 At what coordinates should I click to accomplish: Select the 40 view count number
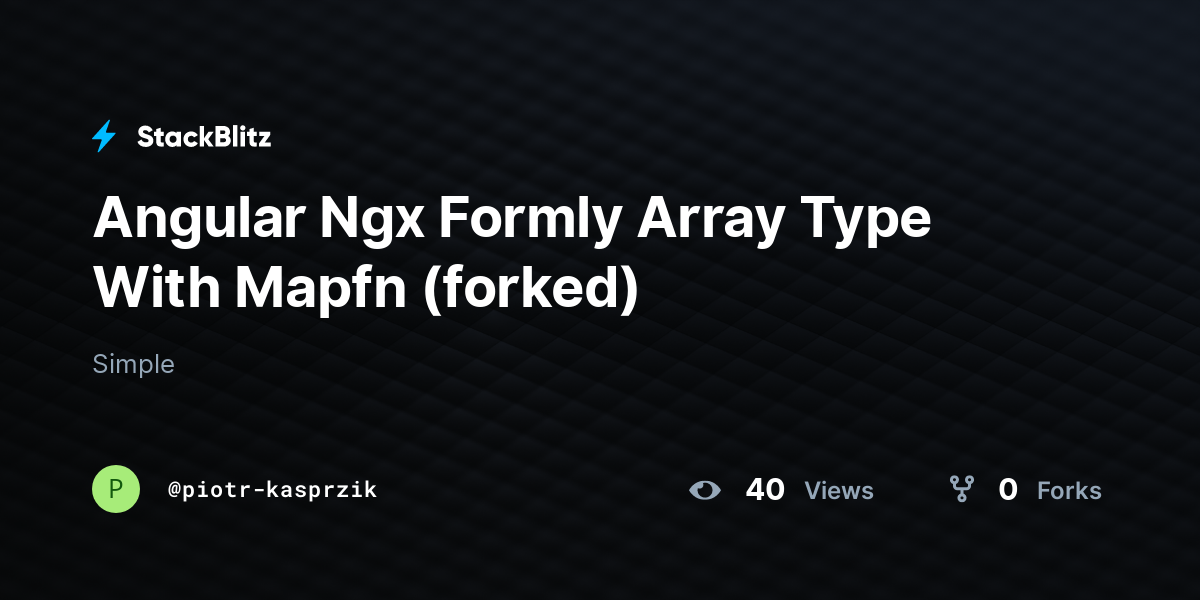click(765, 490)
